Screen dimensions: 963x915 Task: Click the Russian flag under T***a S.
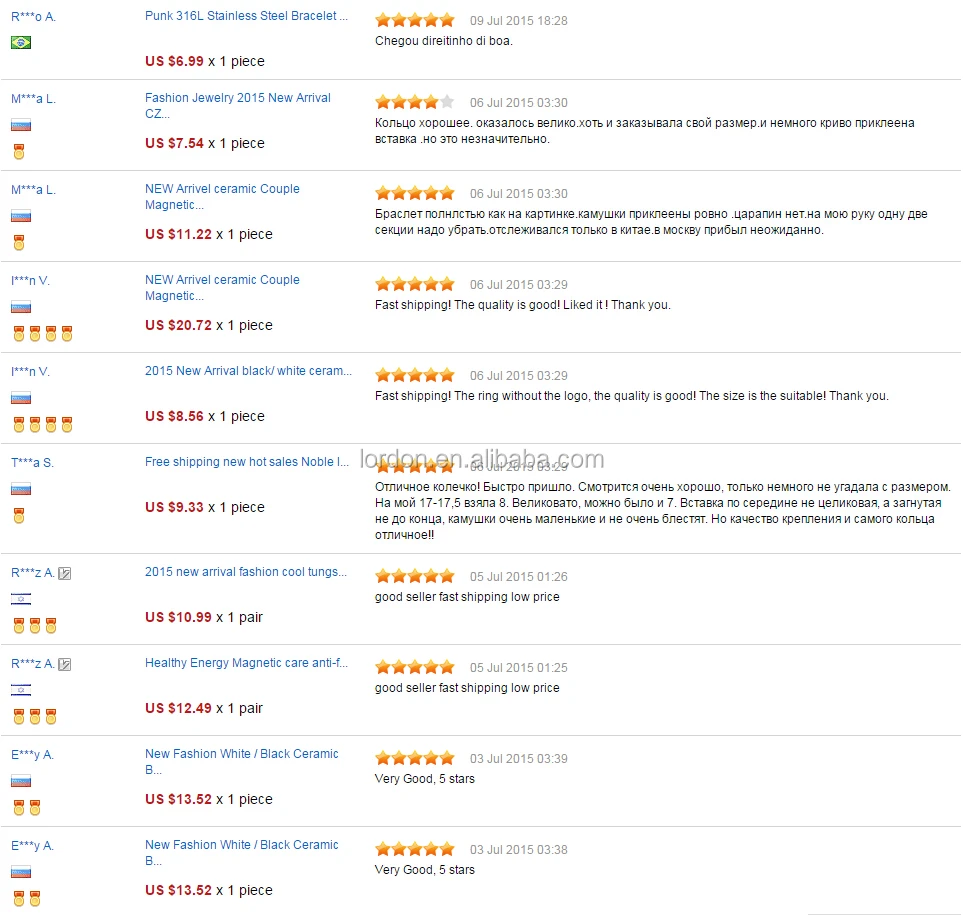[x=21, y=489]
